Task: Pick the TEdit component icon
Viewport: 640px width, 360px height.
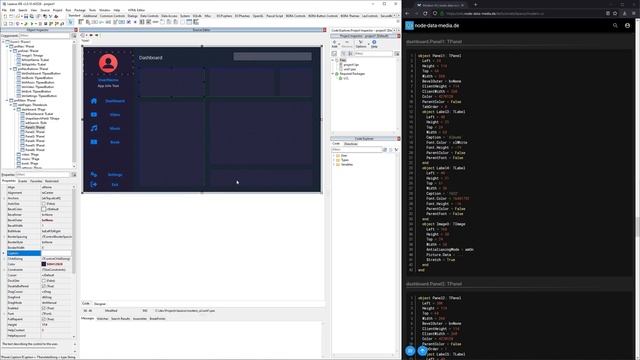Action: [108, 22]
